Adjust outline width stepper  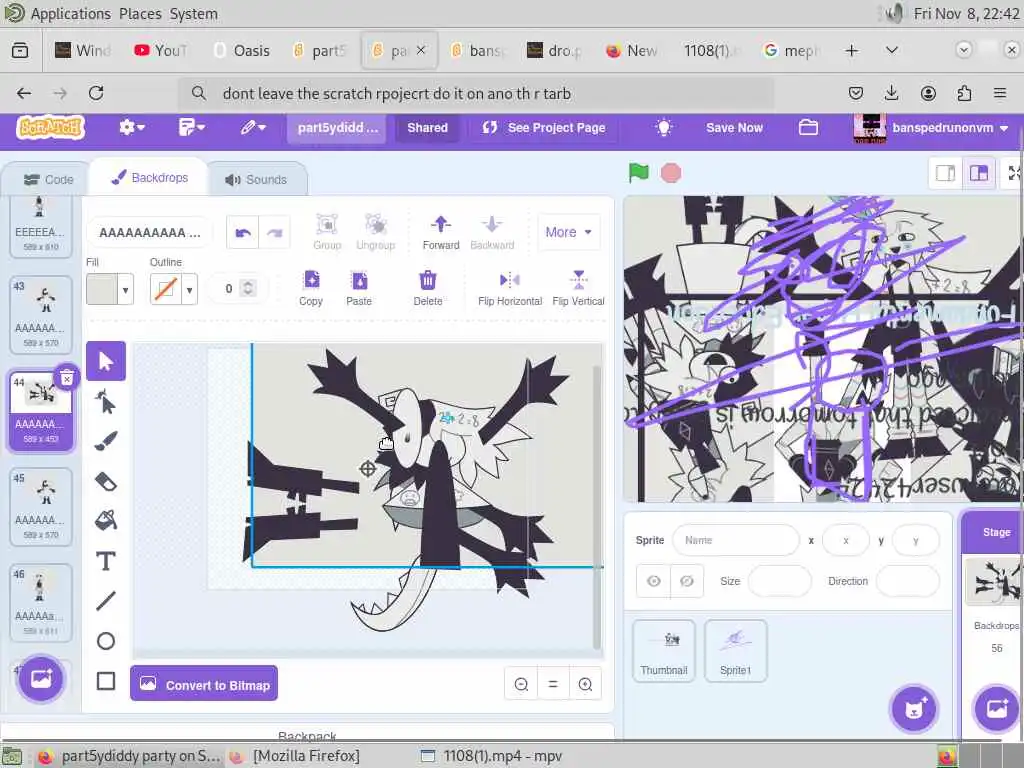coord(248,288)
